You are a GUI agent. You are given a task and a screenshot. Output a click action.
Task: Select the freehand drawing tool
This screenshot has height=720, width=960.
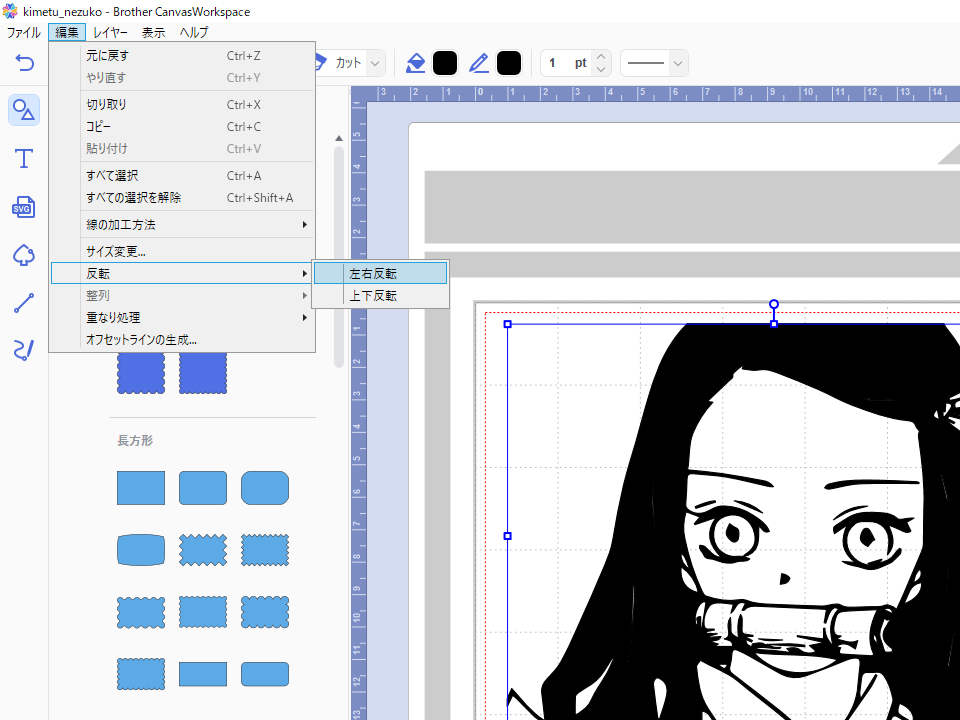(x=24, y=350)
